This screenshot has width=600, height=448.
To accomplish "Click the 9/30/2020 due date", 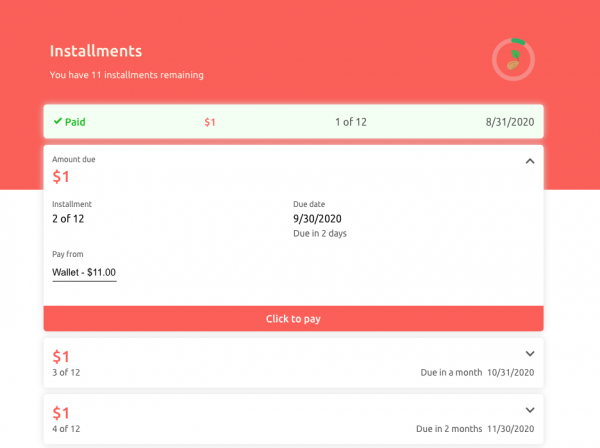I will pyautogui.click(x=317, y=218).
